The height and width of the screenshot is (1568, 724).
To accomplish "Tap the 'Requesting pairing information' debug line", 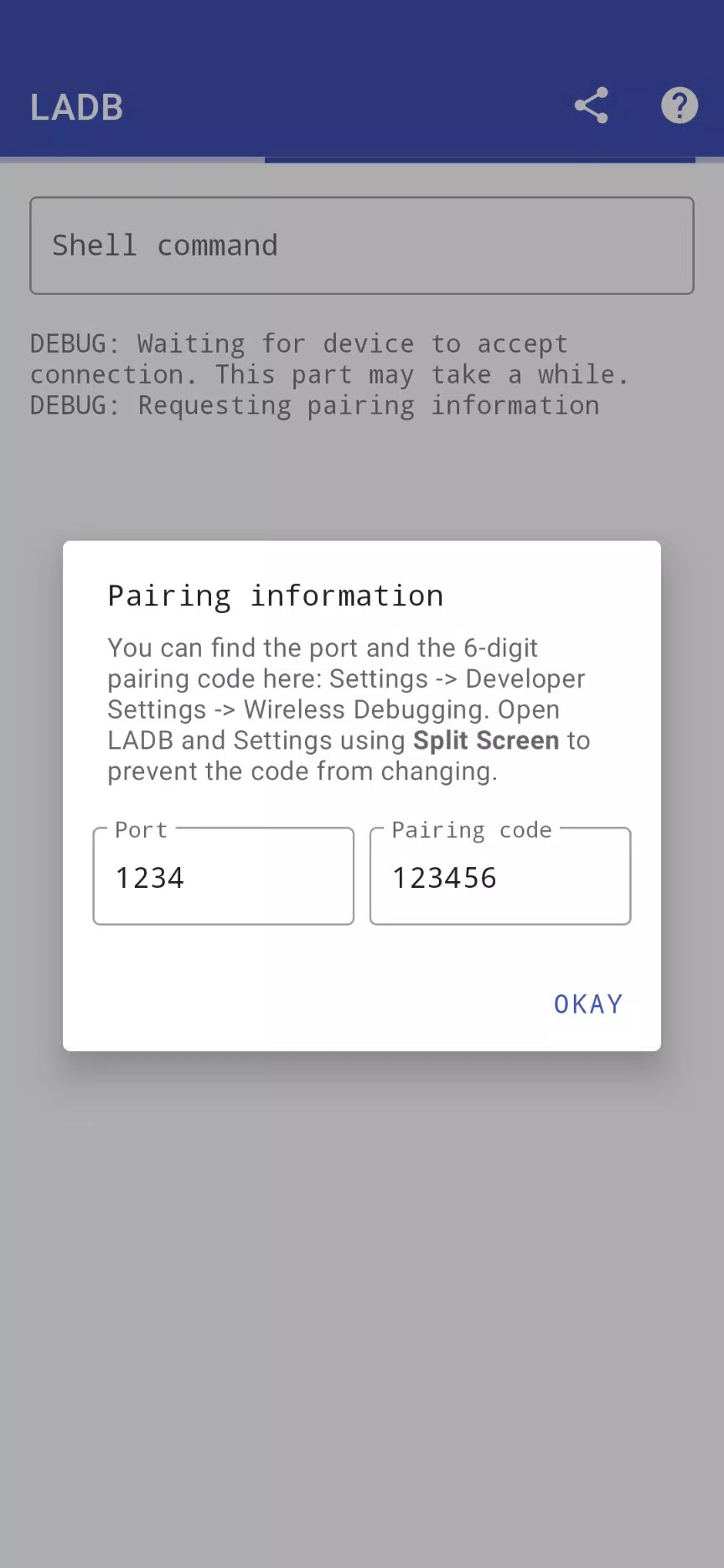I will pyautogui.click(x=314, y=406).
